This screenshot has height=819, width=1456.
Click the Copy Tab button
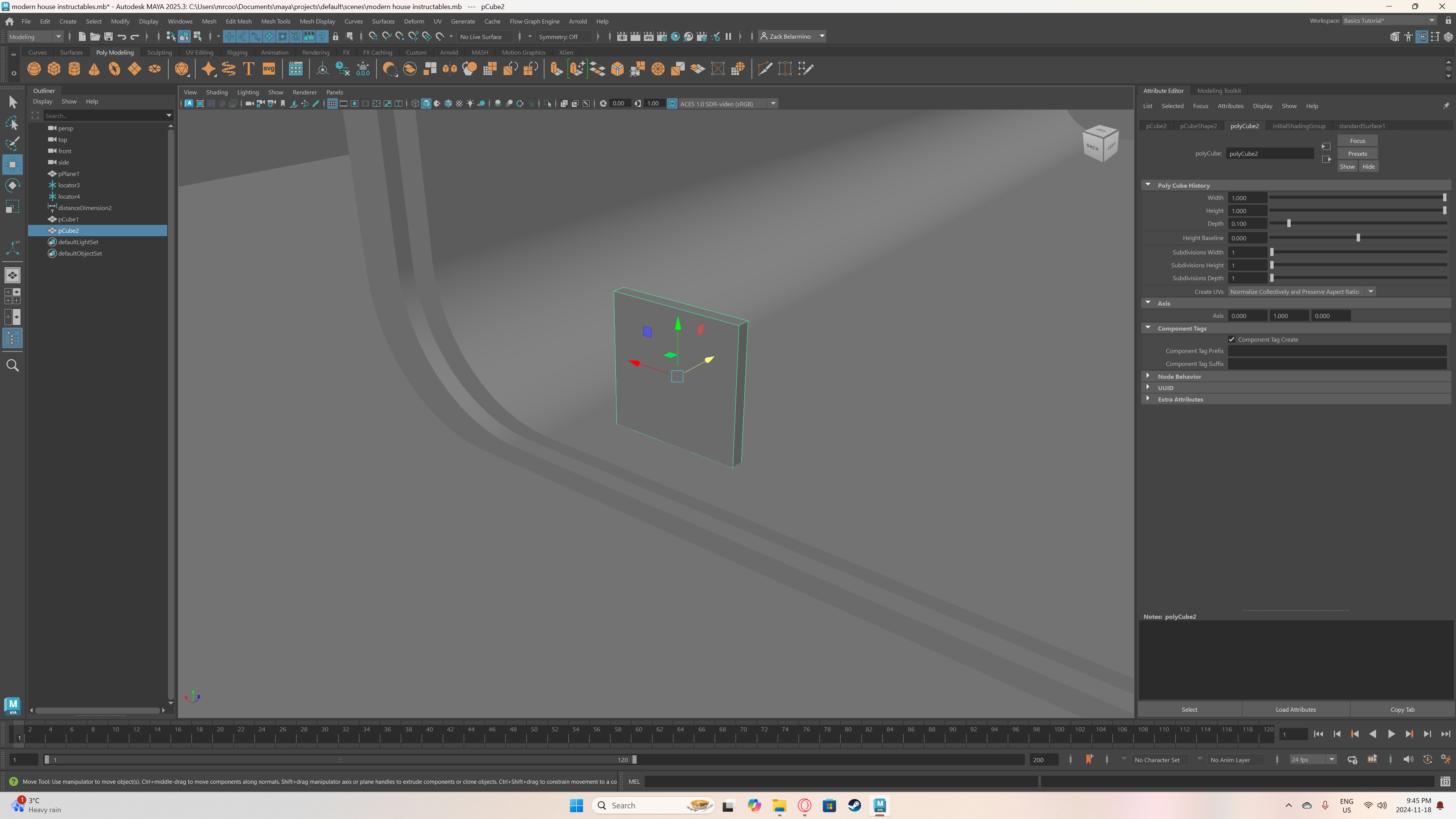click(x=1402, y=709)
